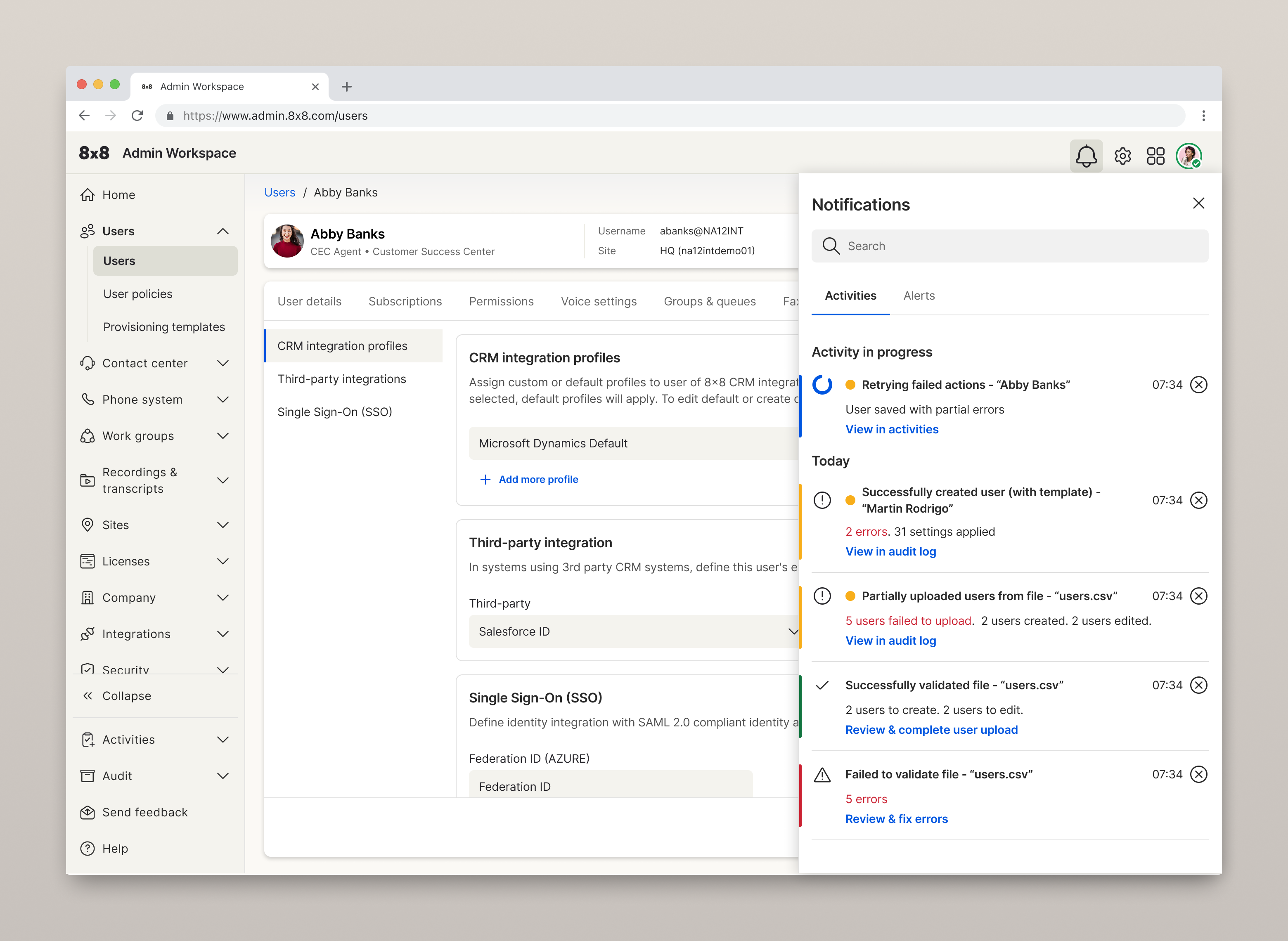Click the Home icon in sidebar
Screen dimensions: 1288x941
click(x=87, y=195)
